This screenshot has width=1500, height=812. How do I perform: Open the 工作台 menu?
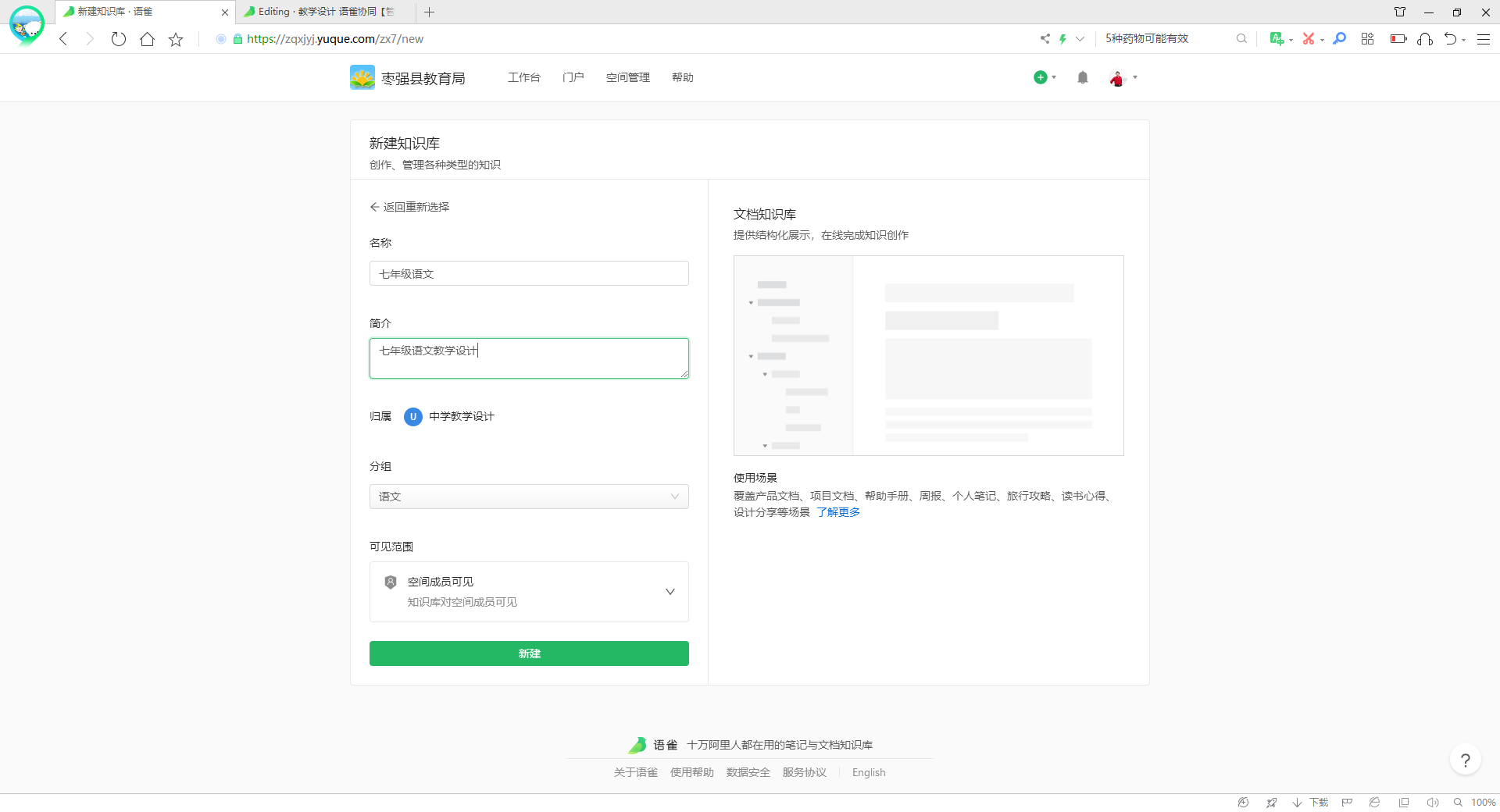tap(523, 77)
